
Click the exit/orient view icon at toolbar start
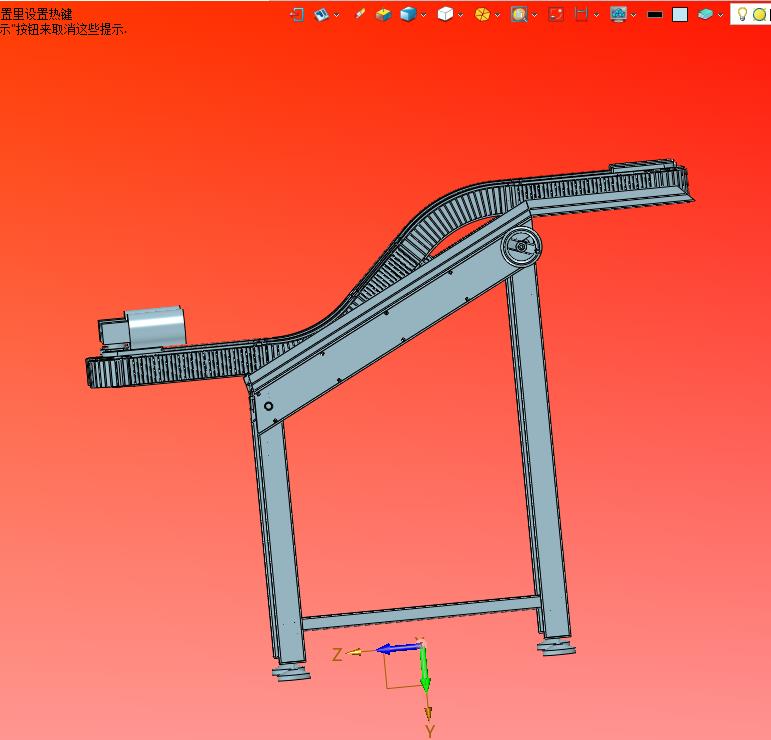coord(297,14)
